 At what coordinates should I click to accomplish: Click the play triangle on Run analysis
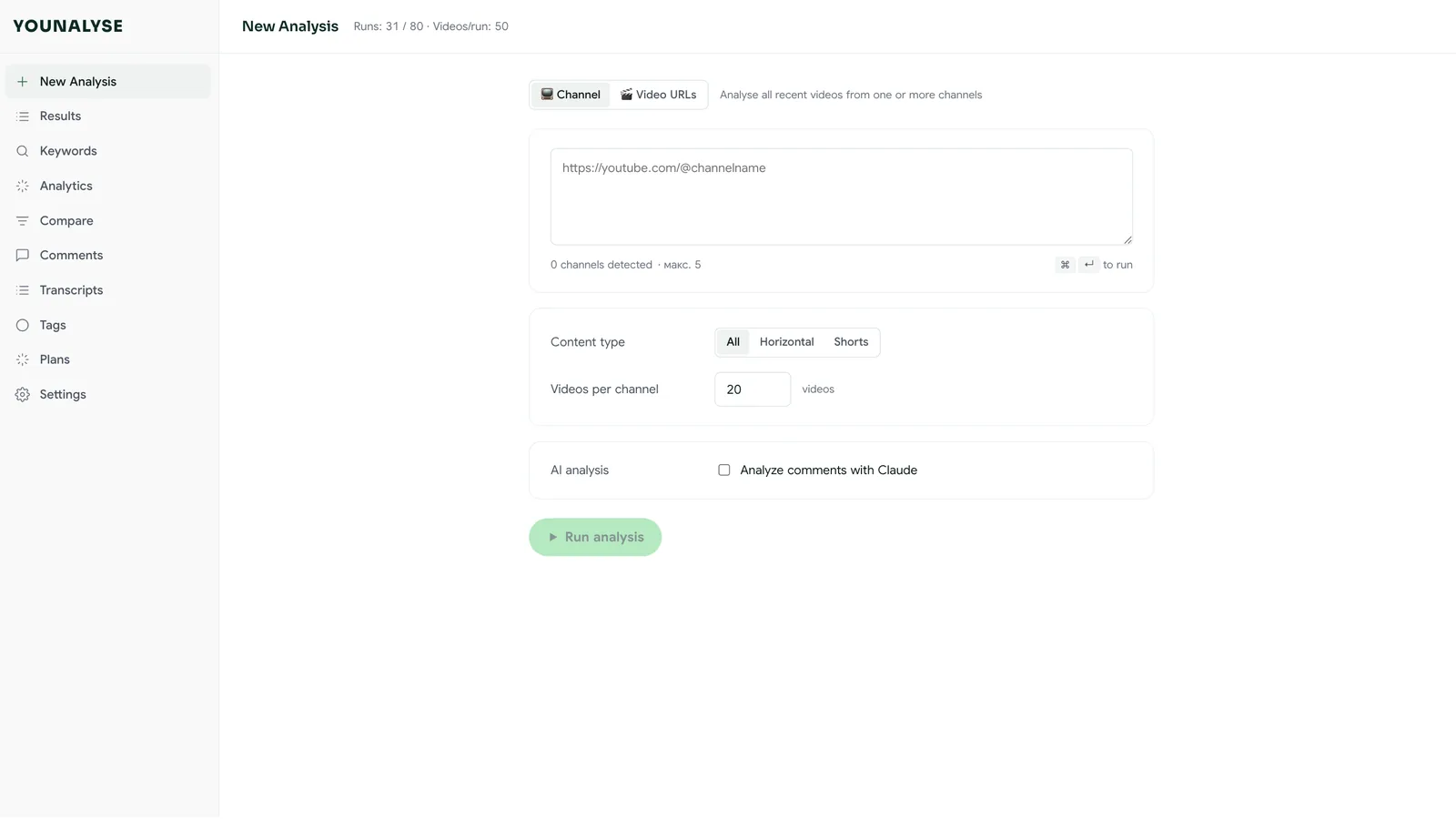pos(552,537)
